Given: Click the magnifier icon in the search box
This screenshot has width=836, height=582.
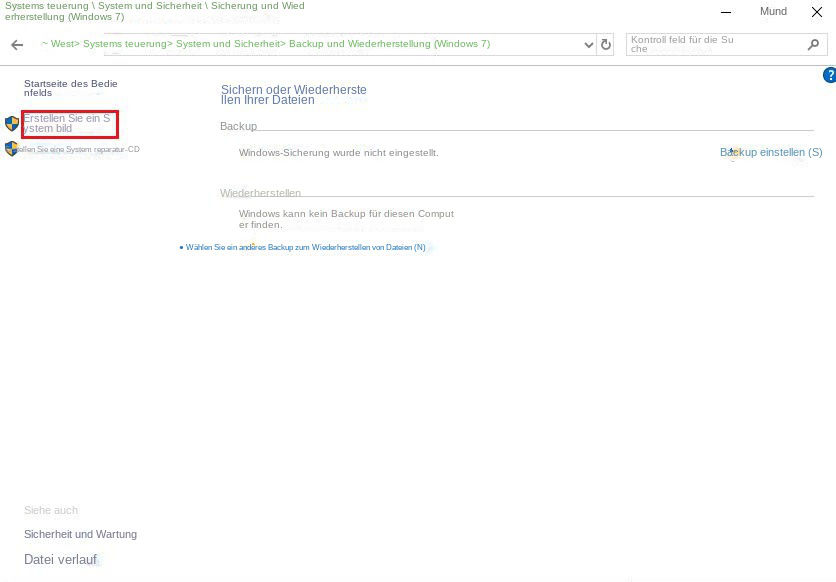Looking at the screenshot, I should [813, 45].
